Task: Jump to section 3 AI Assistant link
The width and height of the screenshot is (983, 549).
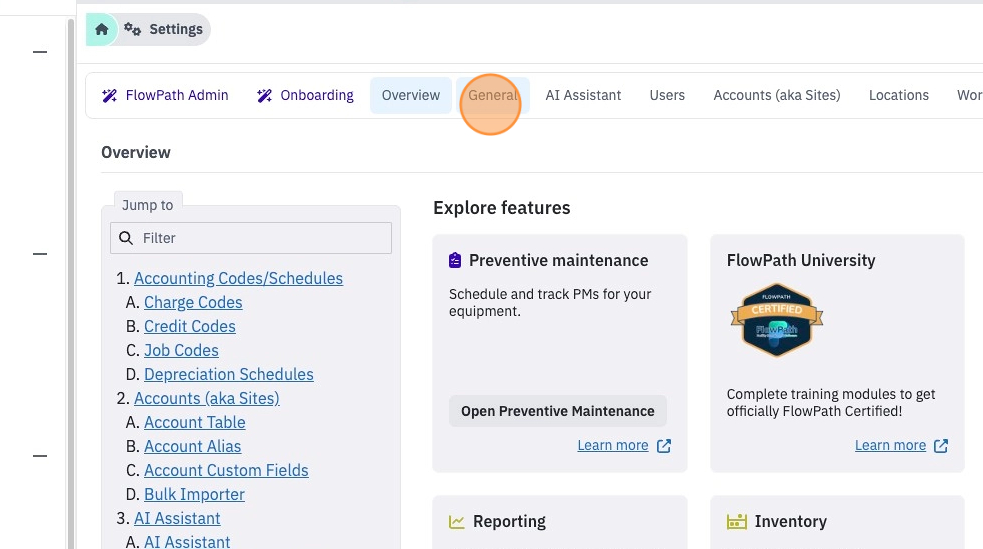Action: point(177,518)
